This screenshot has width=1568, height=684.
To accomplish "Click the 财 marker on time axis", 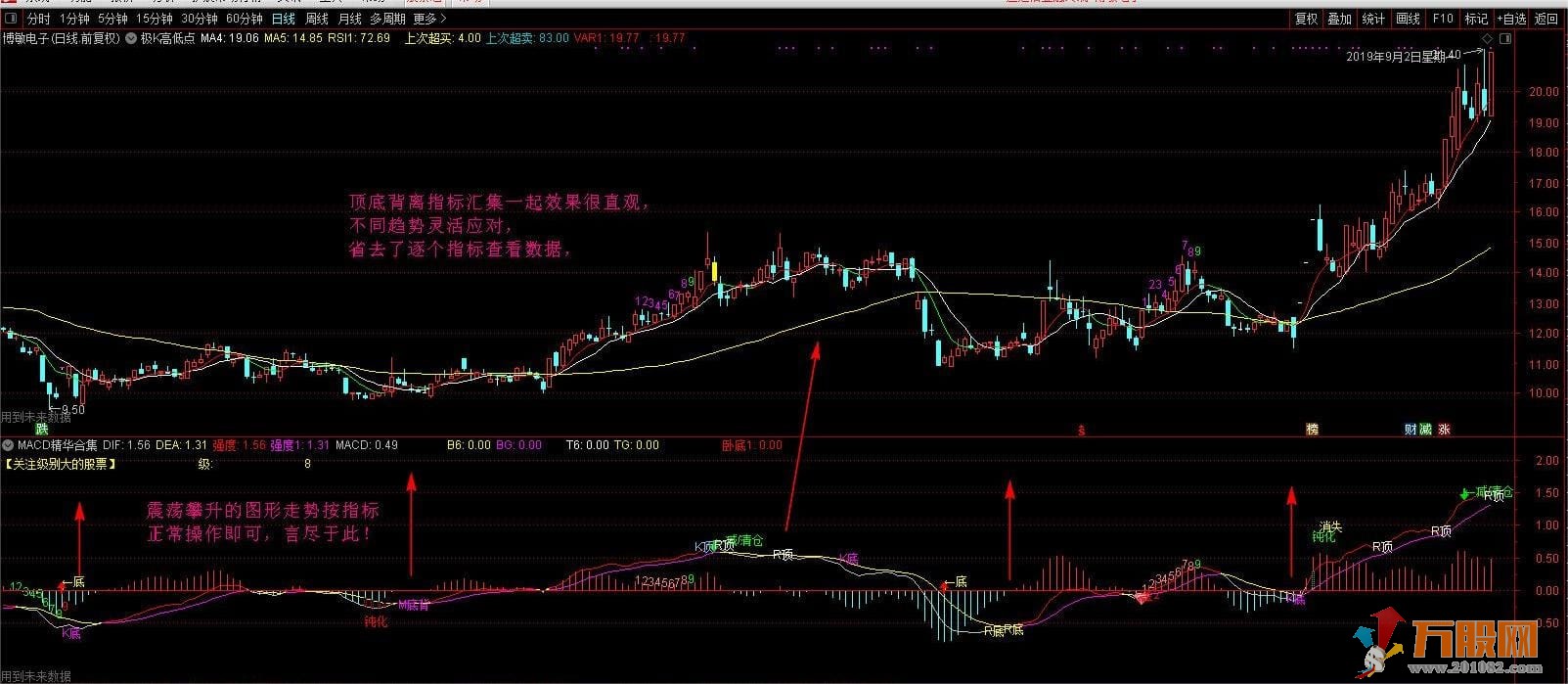I will pyautogui.click(x=1411, y=429).
